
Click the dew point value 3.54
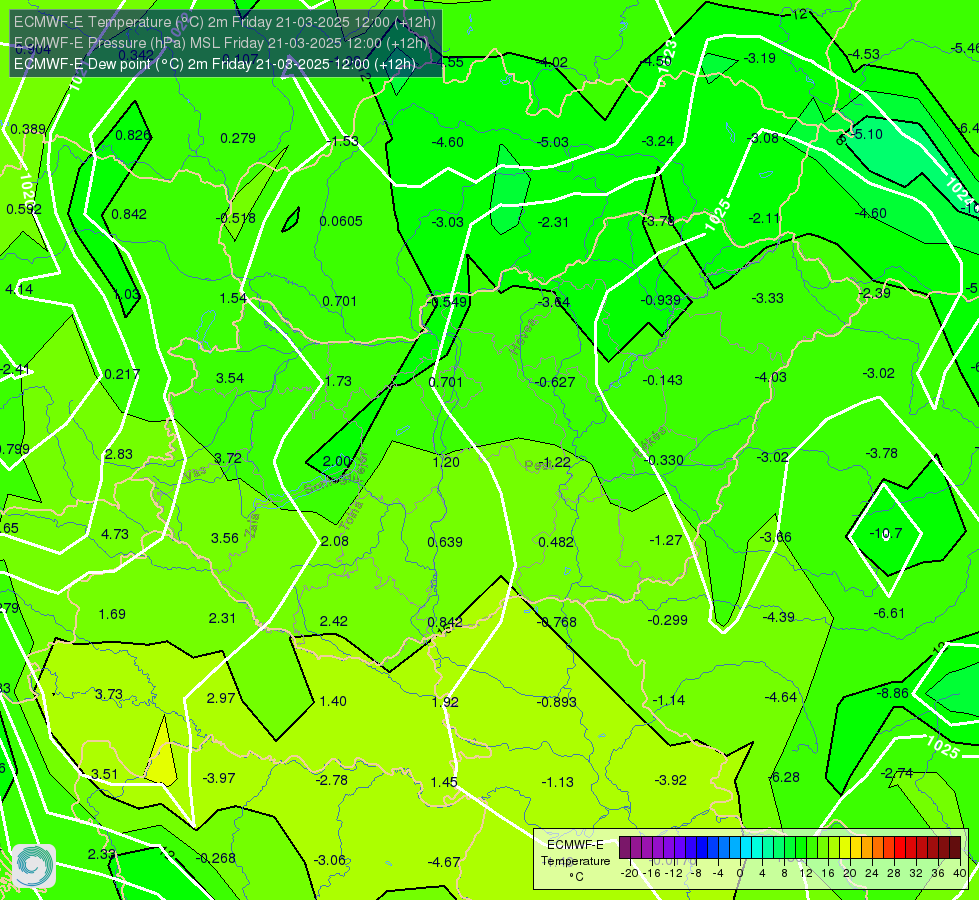(230, 378)
